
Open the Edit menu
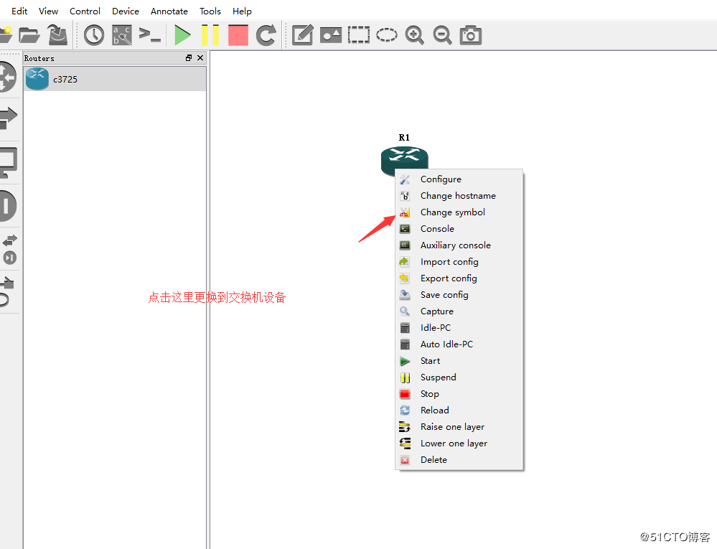[19, 11]
